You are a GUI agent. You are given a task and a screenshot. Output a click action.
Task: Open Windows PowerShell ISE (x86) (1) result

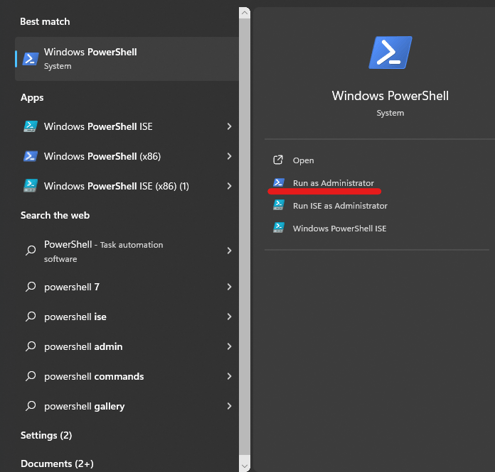127,186
